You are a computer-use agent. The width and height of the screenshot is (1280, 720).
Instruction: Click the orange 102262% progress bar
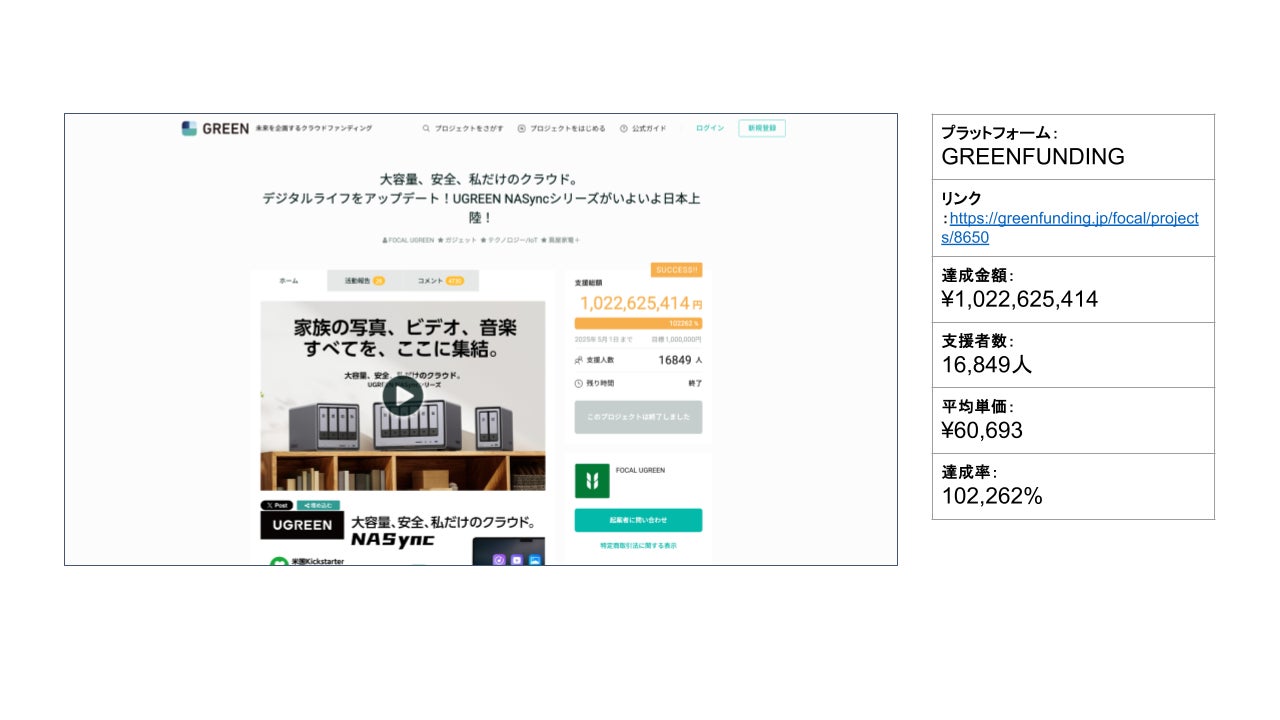tap(638, 323)
